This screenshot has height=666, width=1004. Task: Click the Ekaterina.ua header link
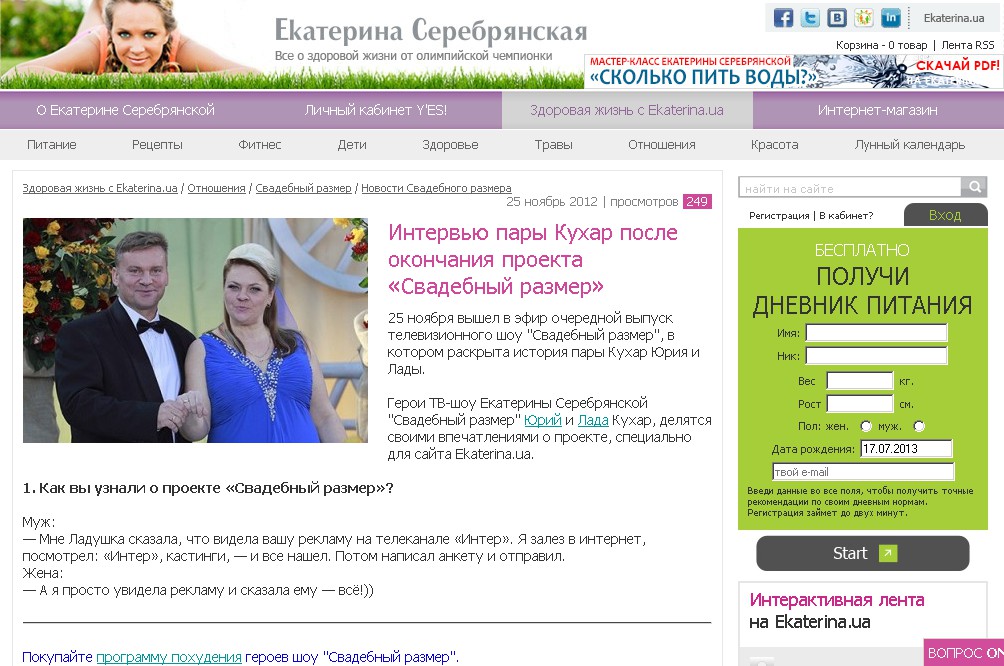953,18
